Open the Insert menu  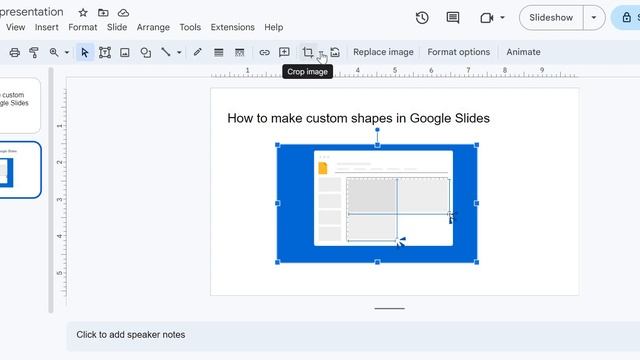tap(47, 27)
